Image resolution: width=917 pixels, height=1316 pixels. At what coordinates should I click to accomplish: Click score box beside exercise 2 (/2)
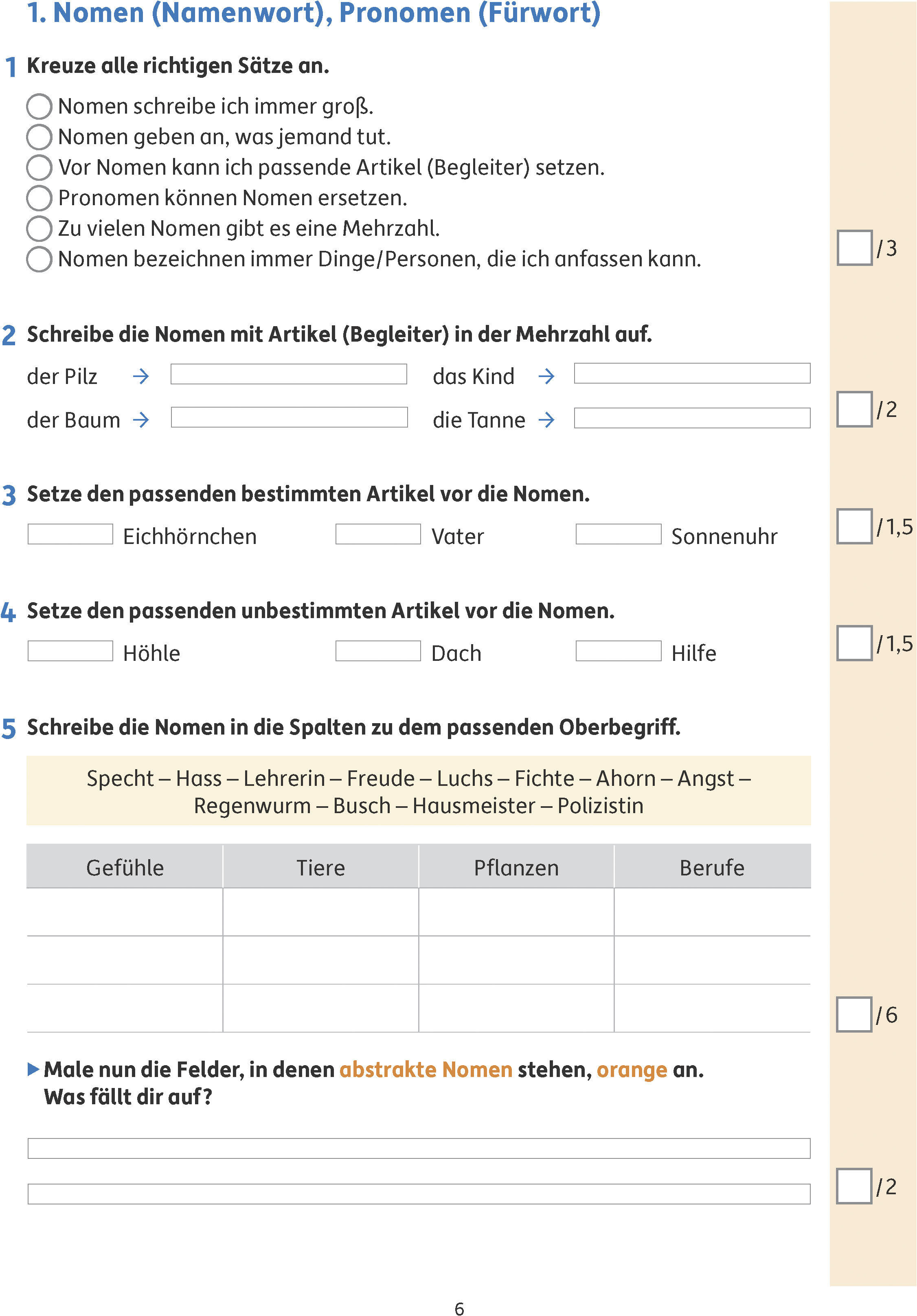pyautogui.click(x=854, y=409)
